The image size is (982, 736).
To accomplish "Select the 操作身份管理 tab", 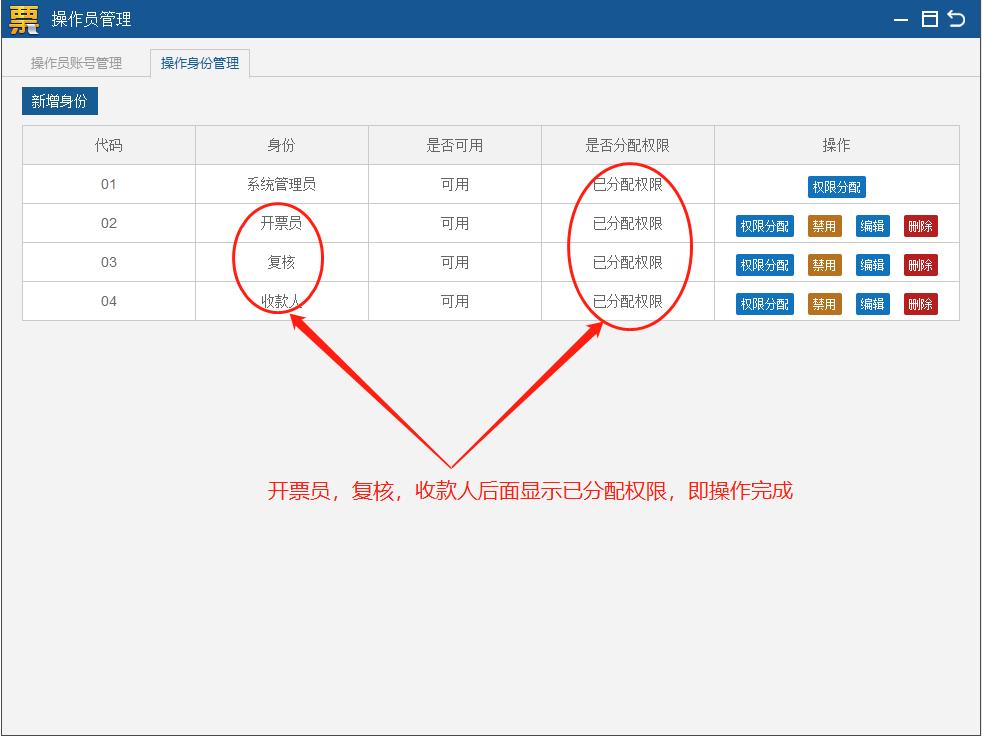I will coord(200,62).
